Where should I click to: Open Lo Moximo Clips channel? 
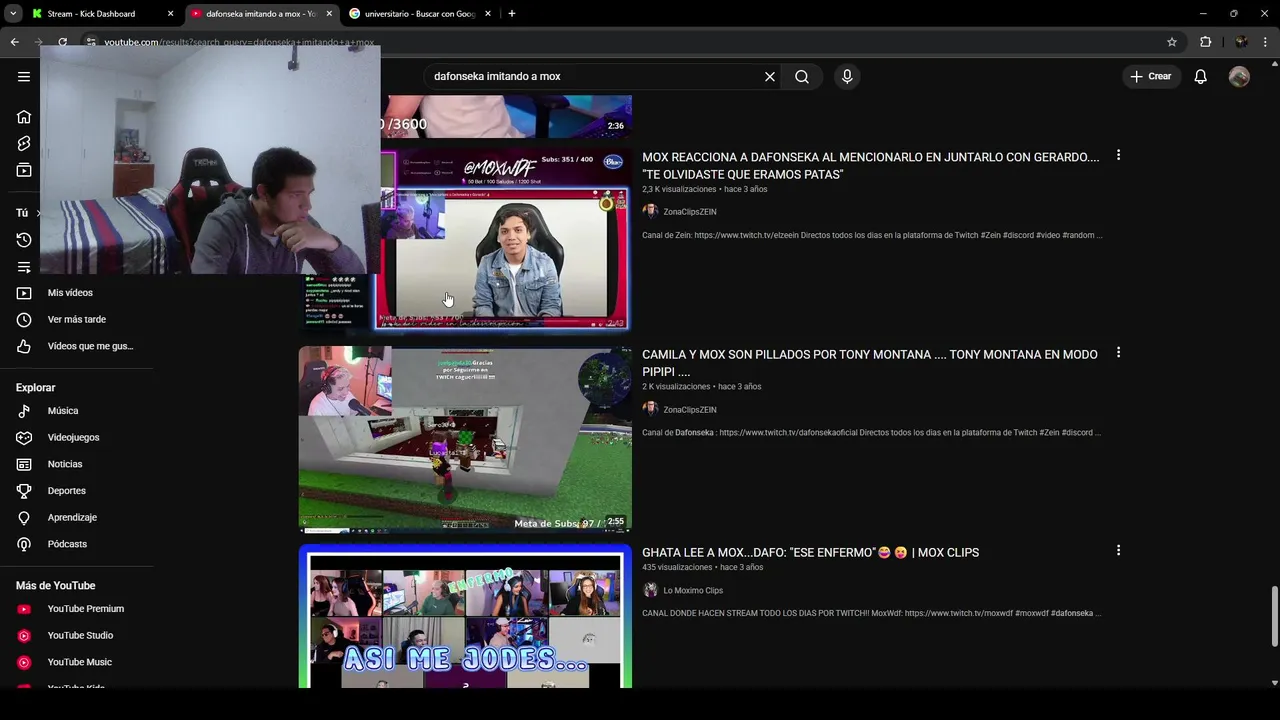[x=693, y=591]
